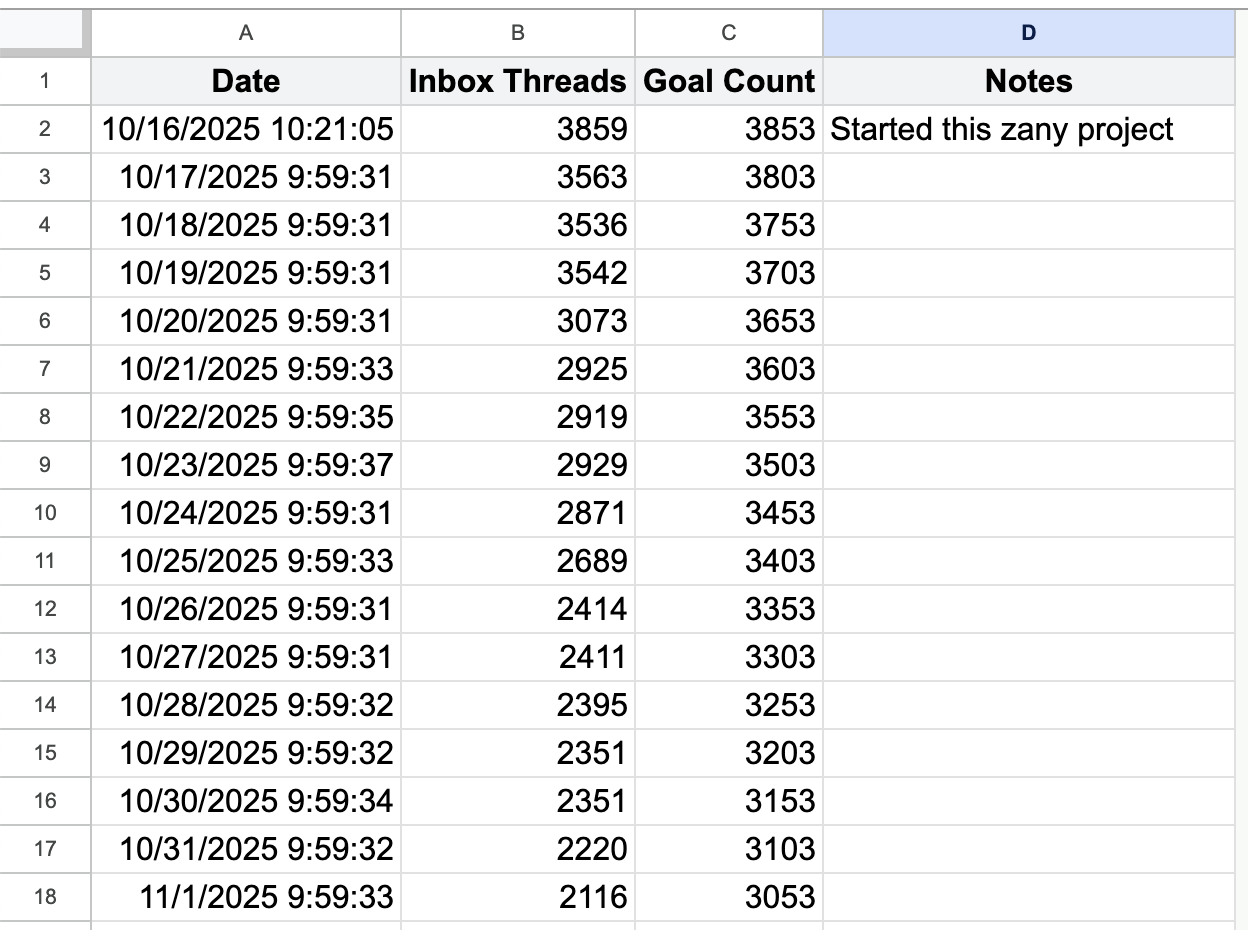Click the Goal Count cell showing 3403

click(x=728, y=561)
